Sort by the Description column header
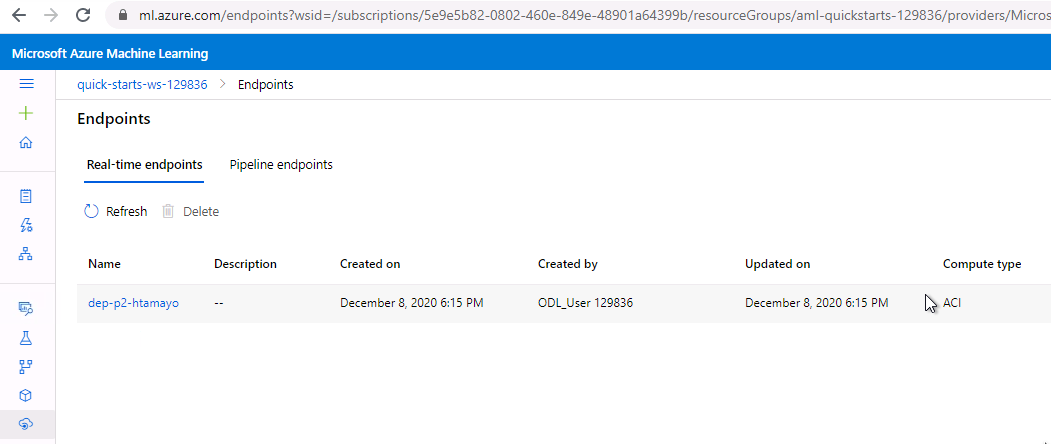 (245, 264)
